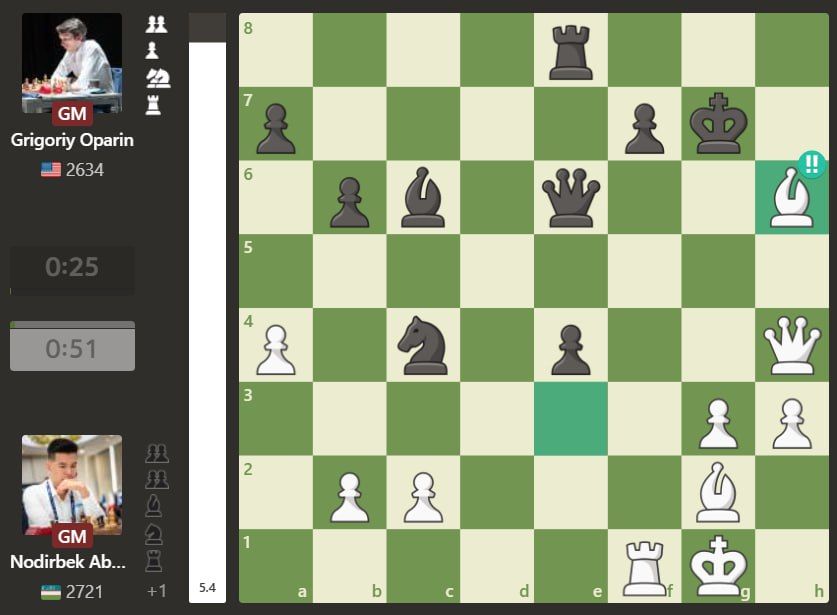Select the white pawn on c2
Screen dimensions: 837x615
tap(423, 498)
